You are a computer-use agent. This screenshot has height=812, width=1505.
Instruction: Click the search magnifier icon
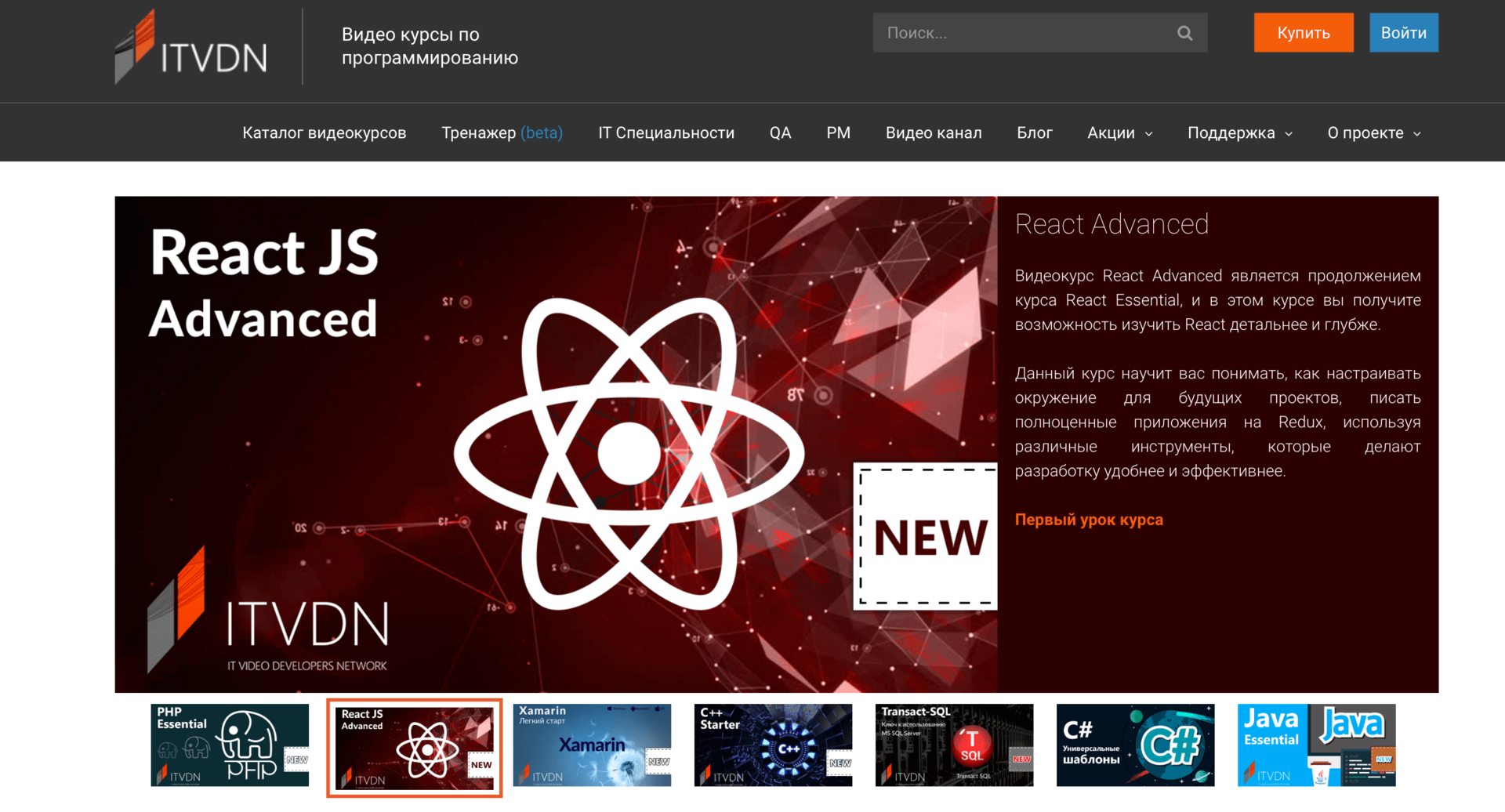point(1184,33)
